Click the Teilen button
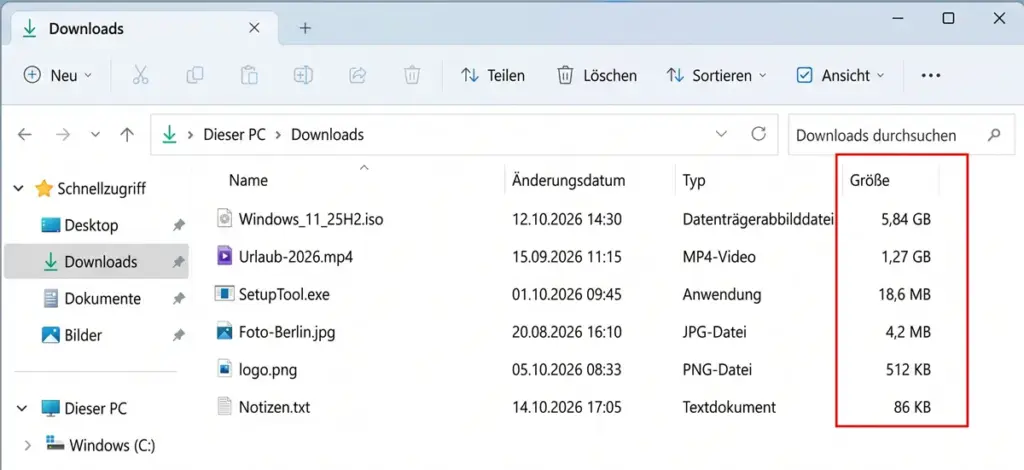Screen dimensions: 1024x470 click(x=493, y=76)
